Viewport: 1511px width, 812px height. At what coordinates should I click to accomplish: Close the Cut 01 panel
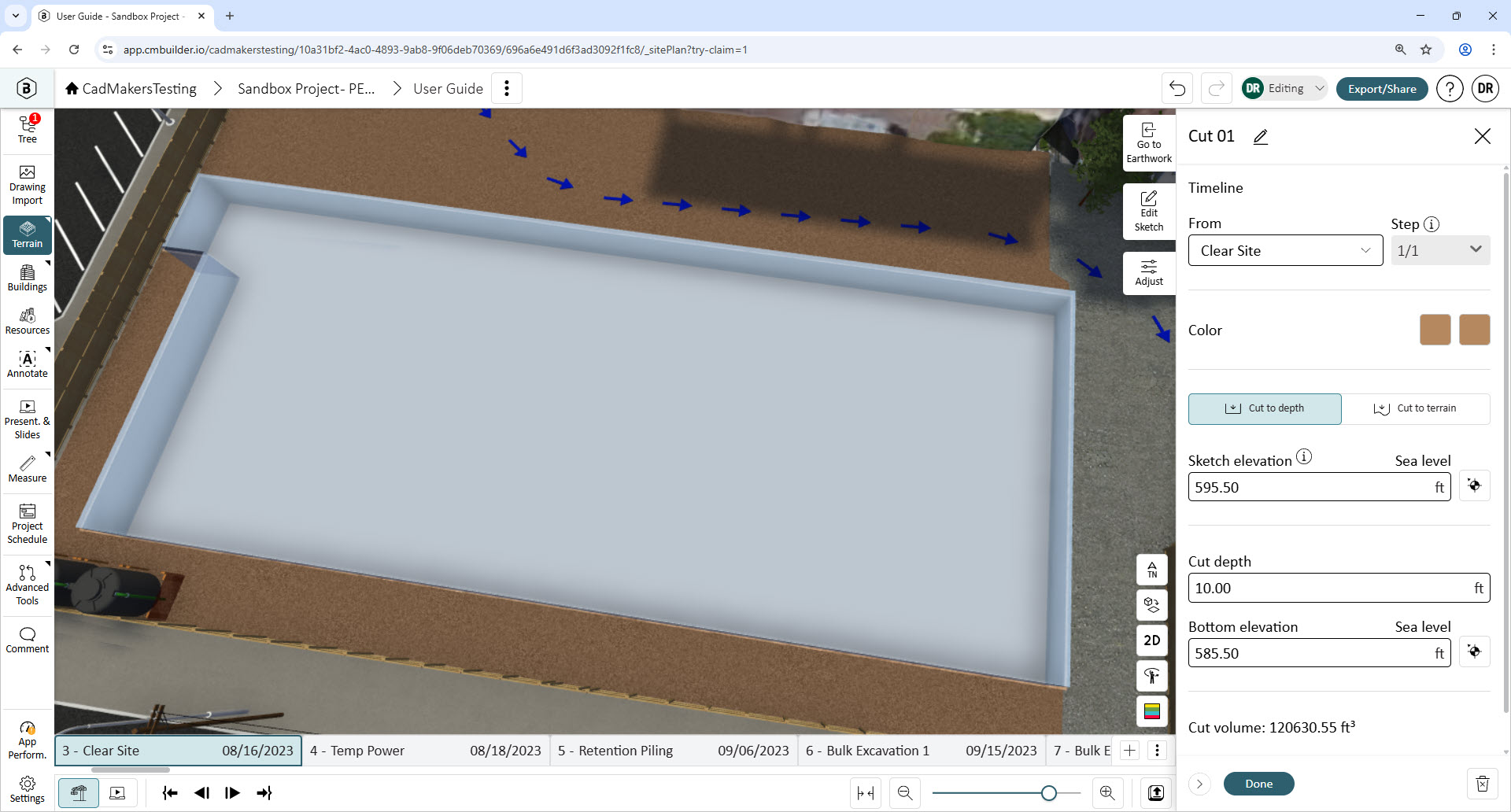(x=1483, y=136)
